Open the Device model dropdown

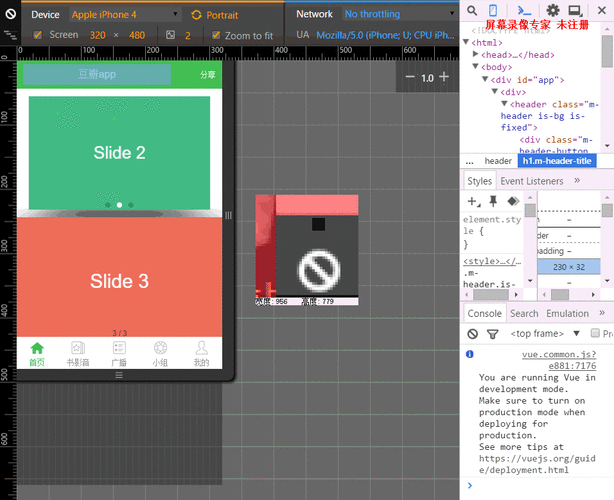125,15
